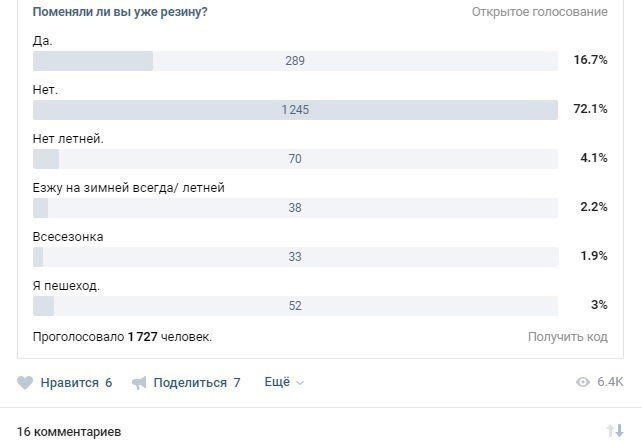Click the 1 727 voters count
The image size is (642, 444).
click(x=142, y=337)
